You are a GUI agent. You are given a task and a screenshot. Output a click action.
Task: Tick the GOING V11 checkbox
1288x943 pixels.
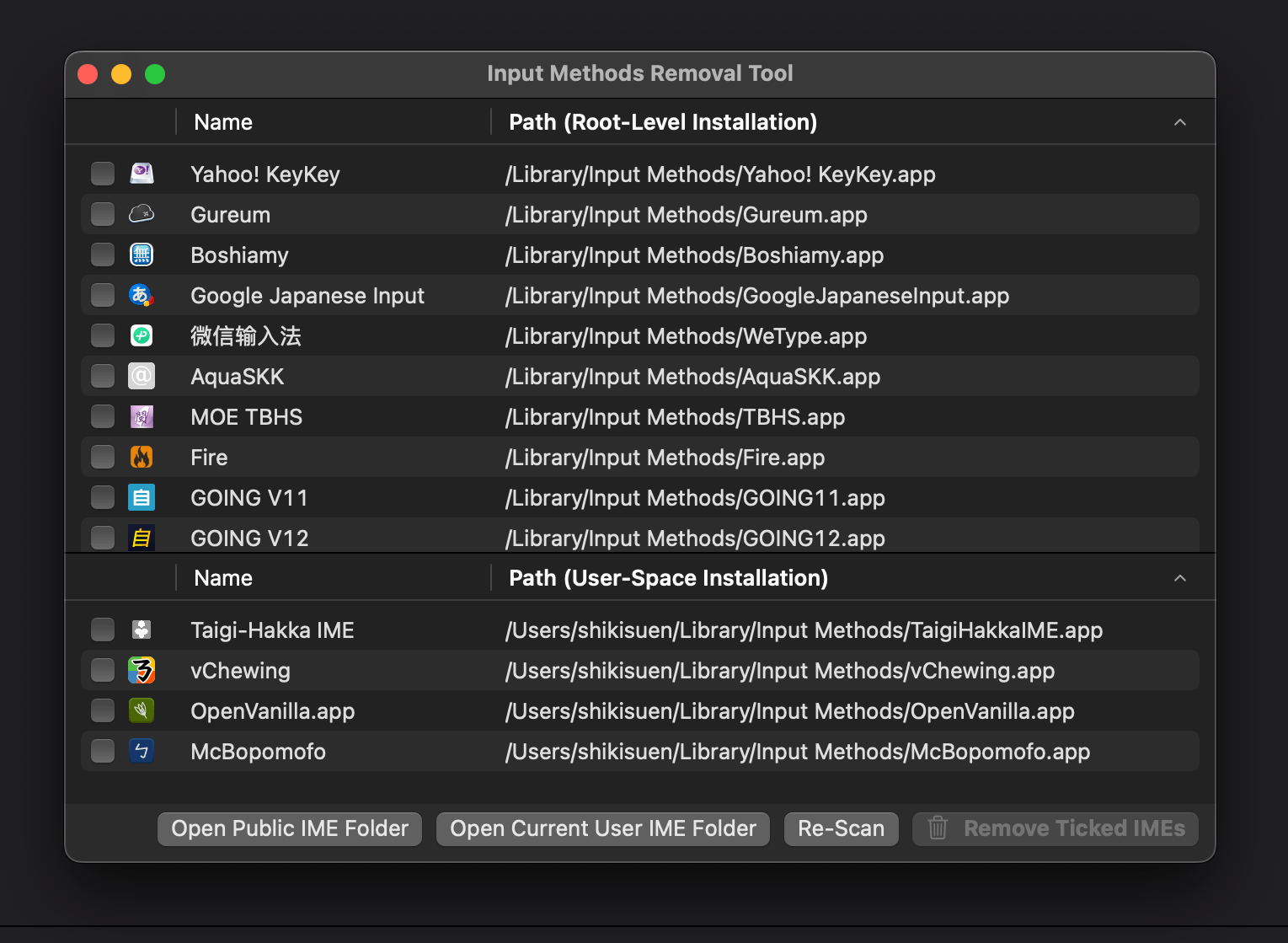coord(103,497)
